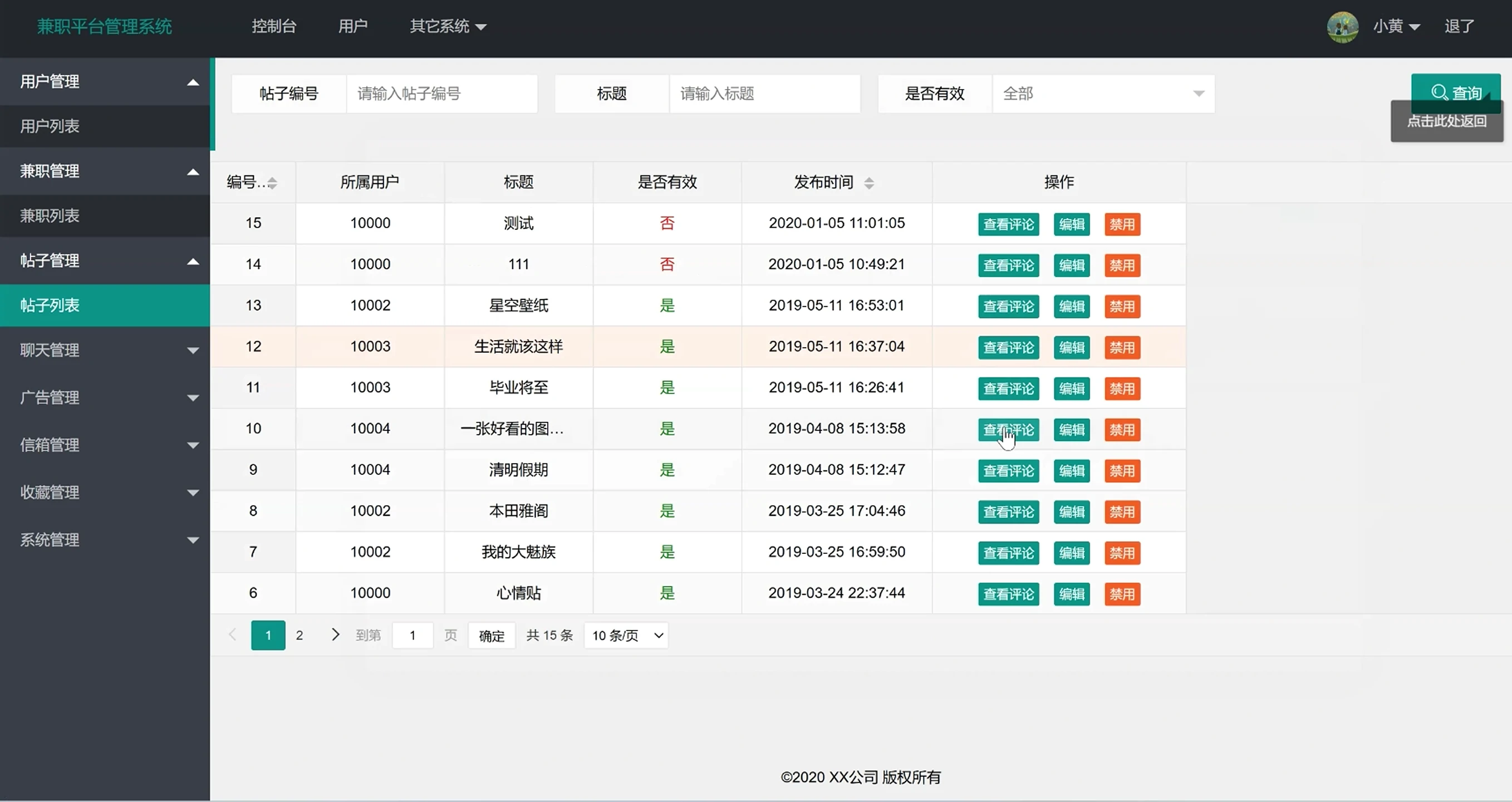Click previous page arrow in pagination
This screenshot has height=802, width=1512.
[x=233, y=634]
